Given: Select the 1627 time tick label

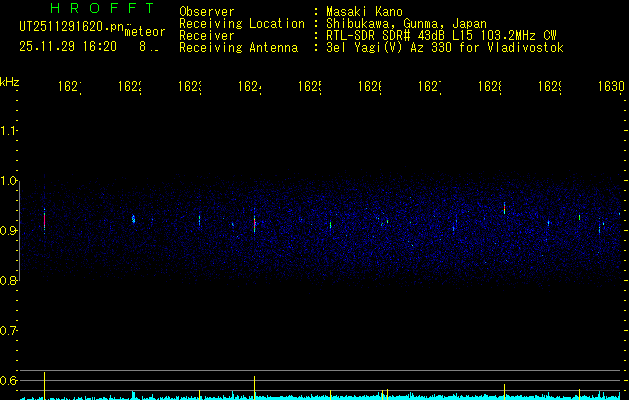Looking at the screenshot, I should click(x=430, y=86).
